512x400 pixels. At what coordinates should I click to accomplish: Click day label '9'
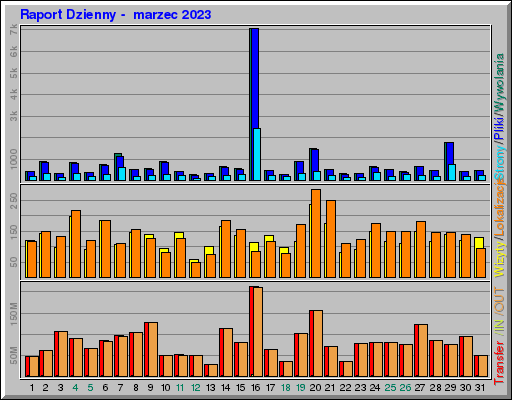click(151, 388)
